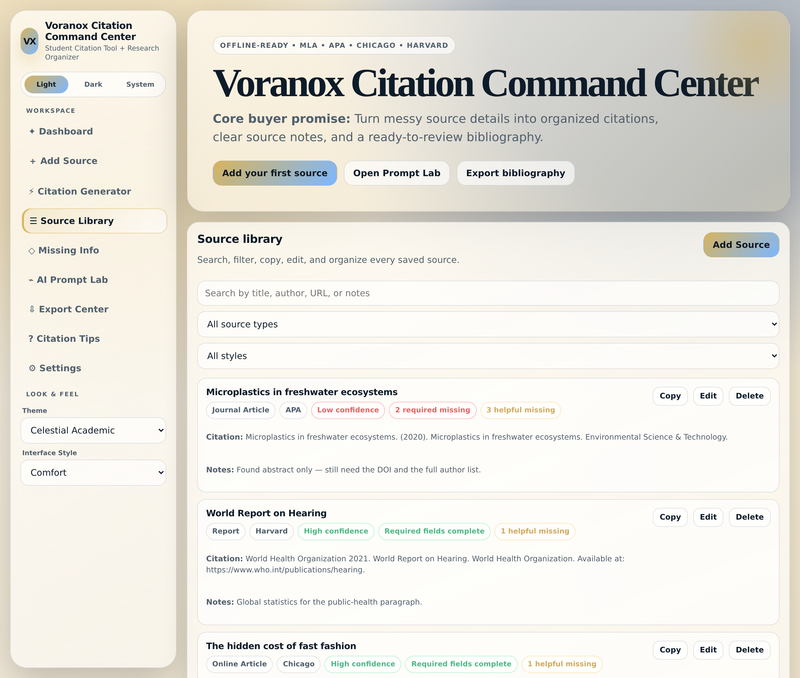800x678 pixels.
Task: Delete the World Report on Hearing source
Action: pyautogui.click(x=749, y=517)
